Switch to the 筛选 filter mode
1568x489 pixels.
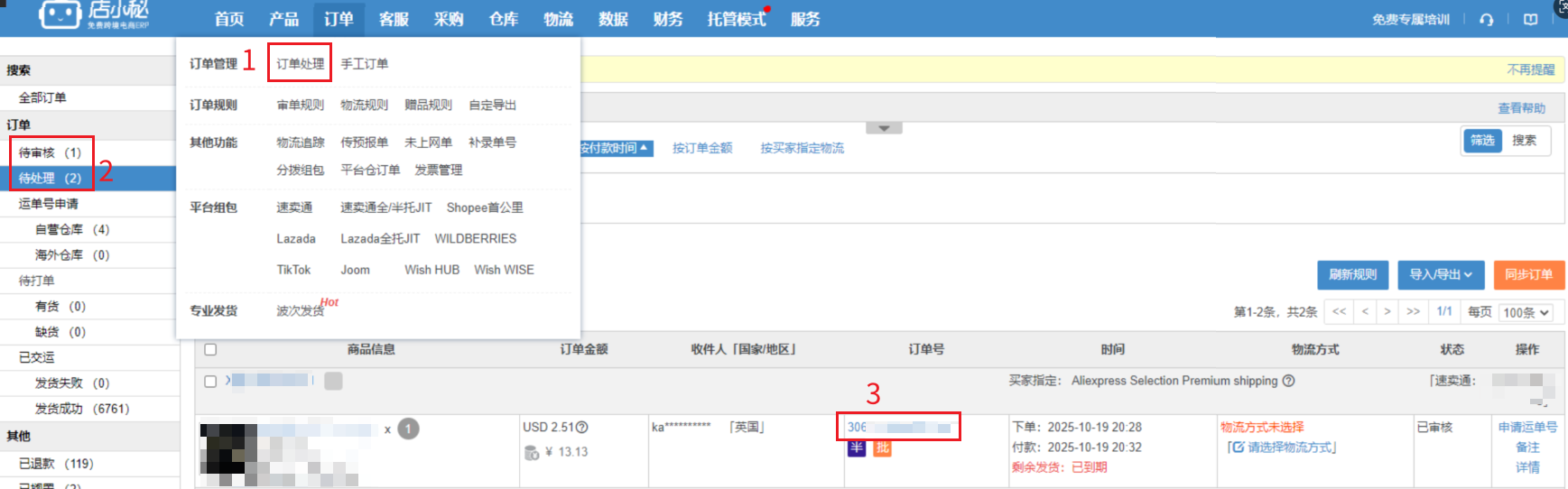coord(1482,141)
